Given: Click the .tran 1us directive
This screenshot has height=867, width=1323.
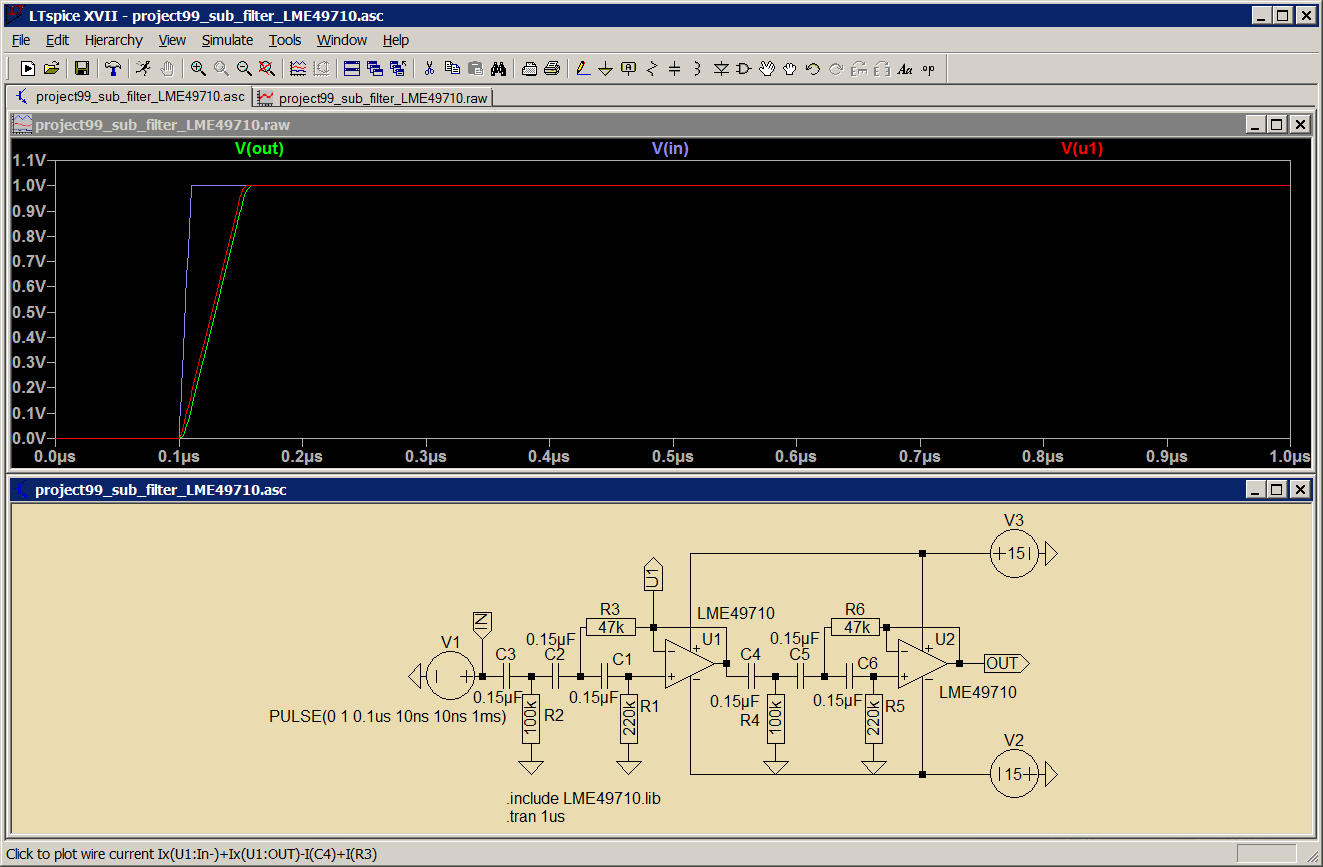Looking at the screenshot, I should pos(536,817).
